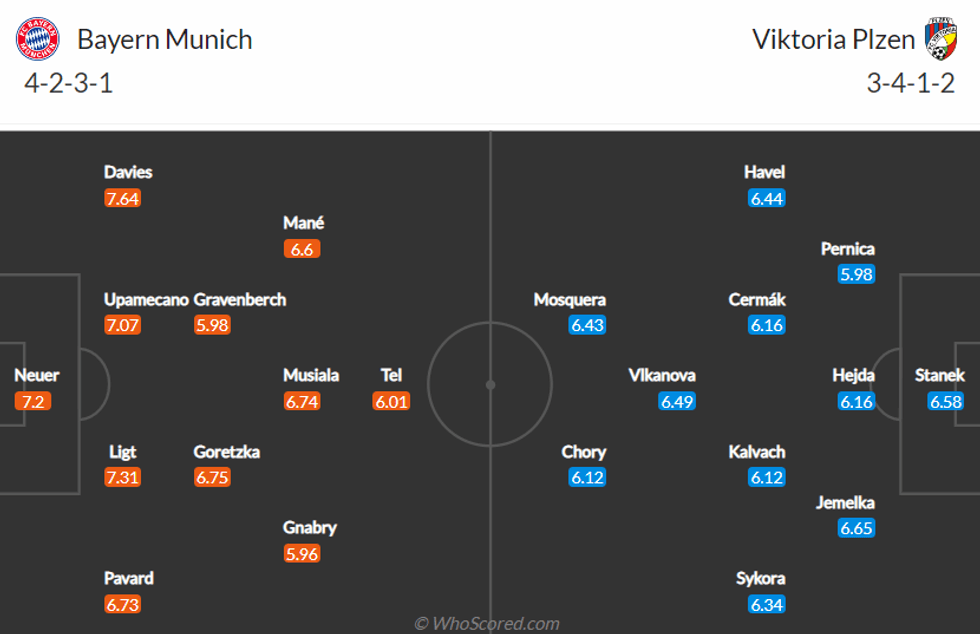
Task: Click Sykora's 6.34 rating badge
Action: 767,604
